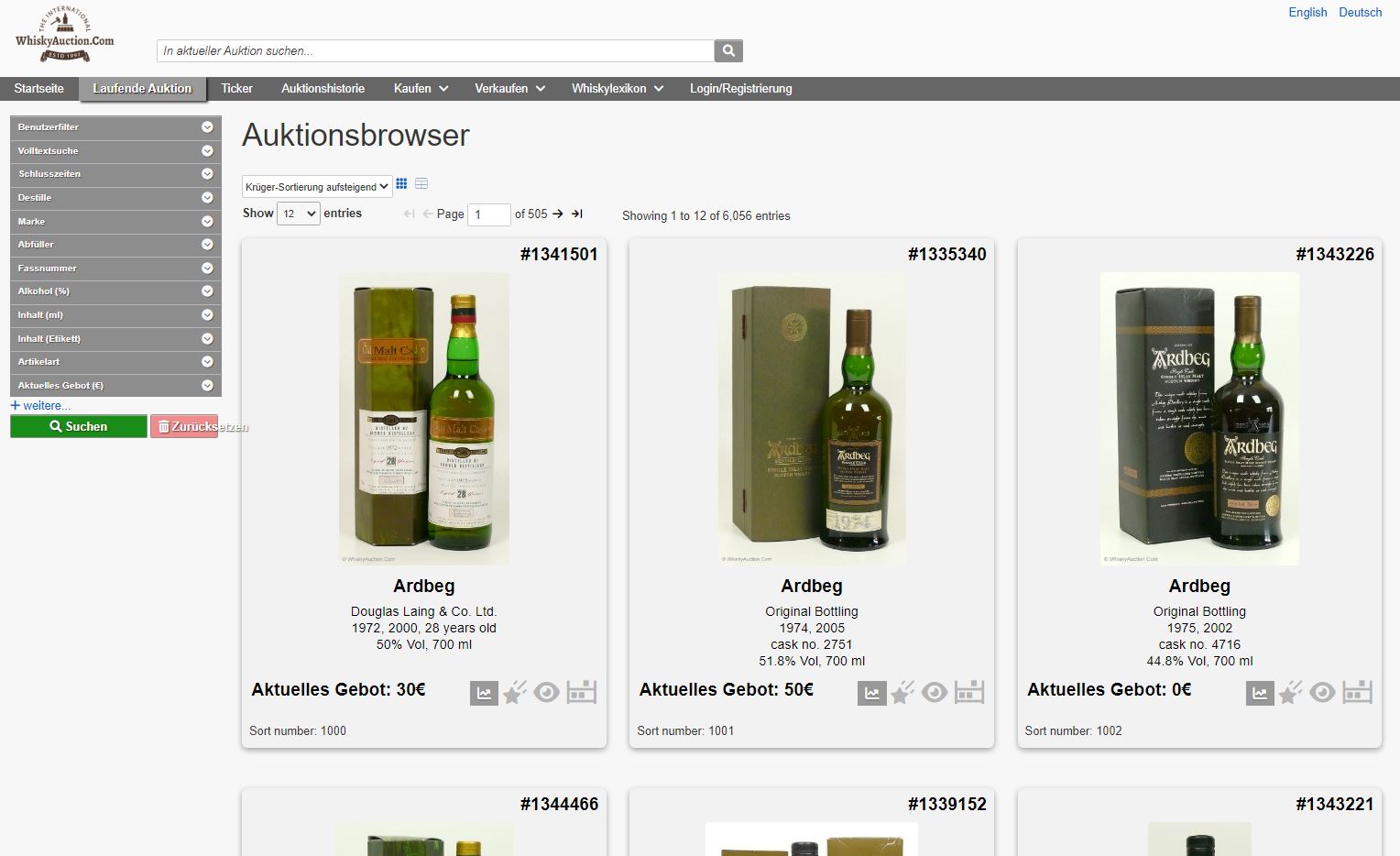1400x856 pixels.
Task: Add lot #1335340 to favorites
Action: [x=903, y=693]
